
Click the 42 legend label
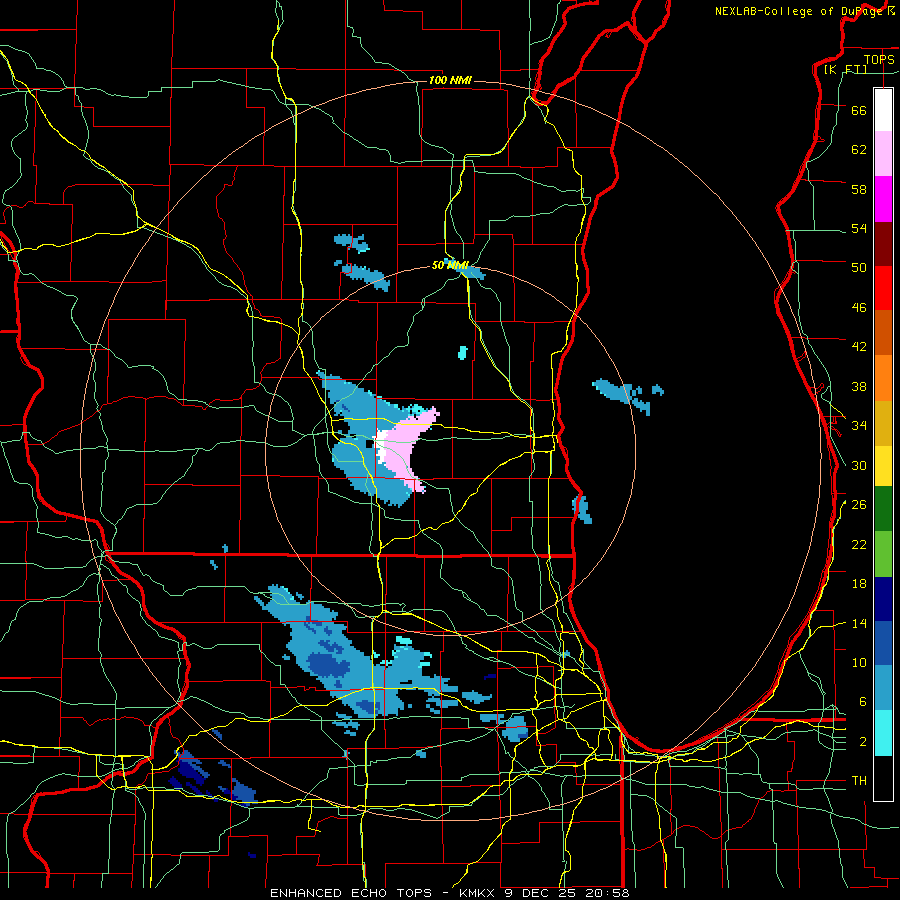(859, 346)
